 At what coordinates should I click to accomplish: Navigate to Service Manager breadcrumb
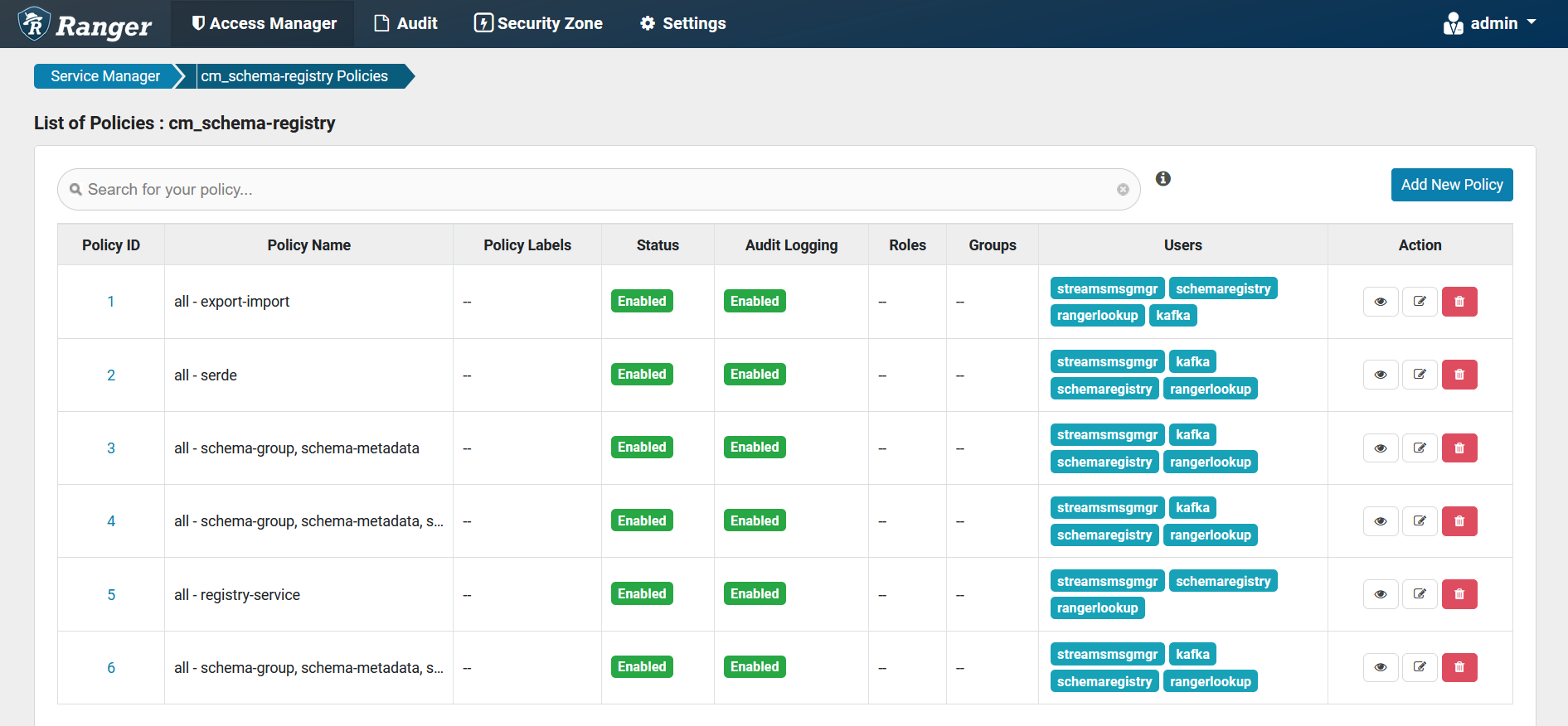click(105, 76)
